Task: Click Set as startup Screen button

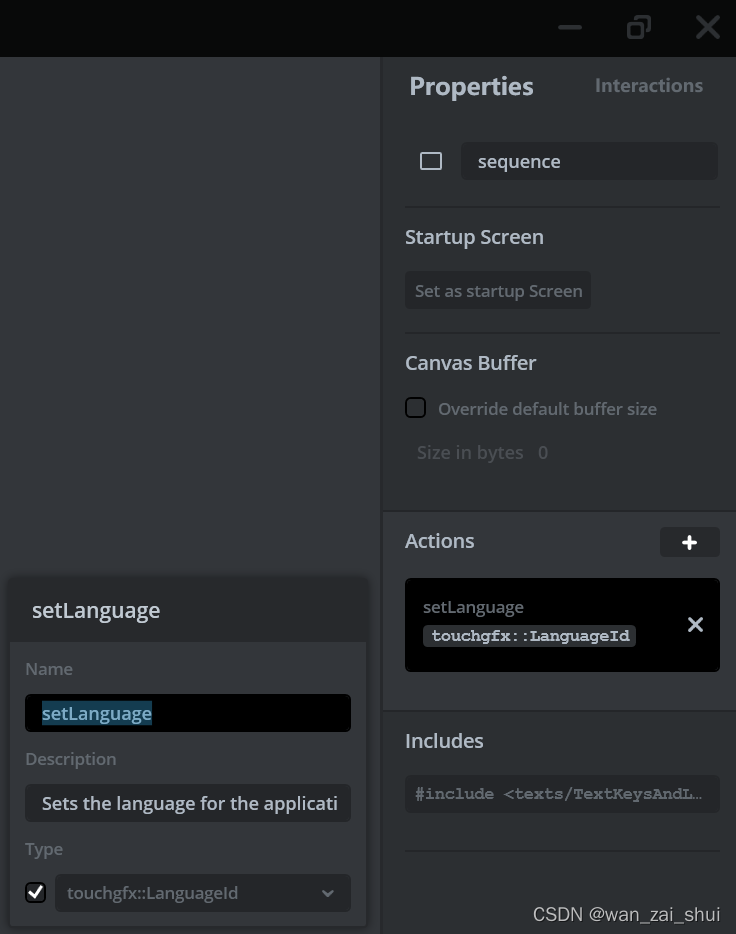Action: pyautogui.click(x=498, y=291)
